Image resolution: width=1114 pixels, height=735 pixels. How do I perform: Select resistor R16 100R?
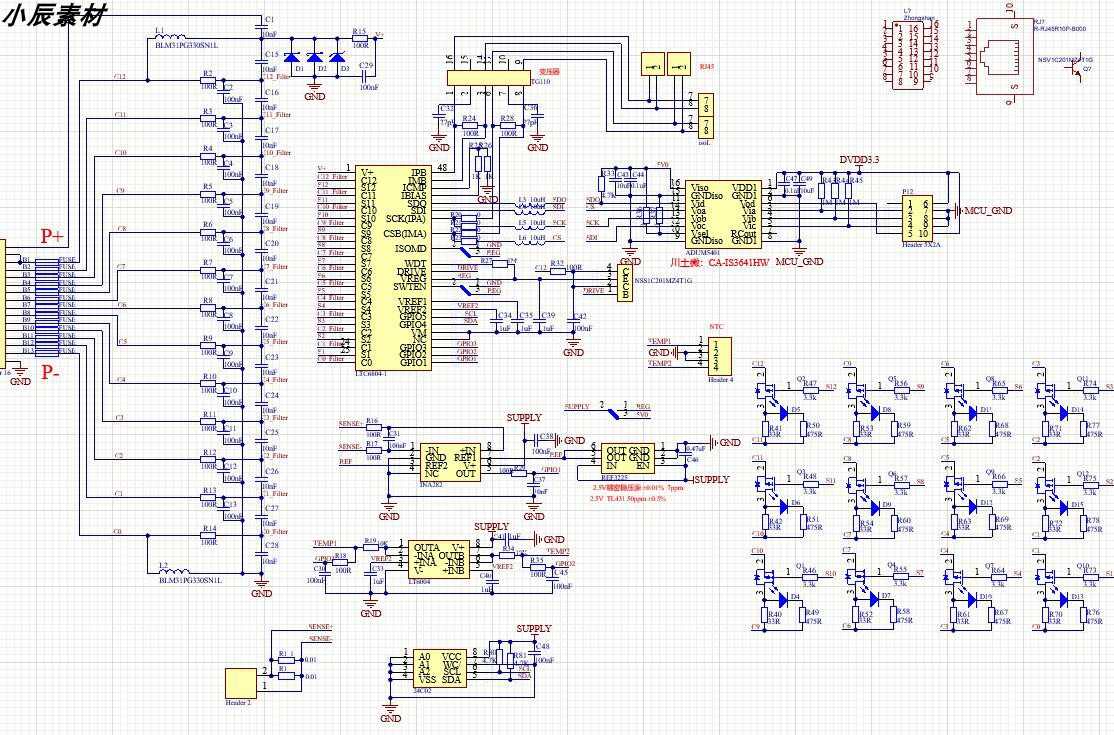(x=373, y=427)
